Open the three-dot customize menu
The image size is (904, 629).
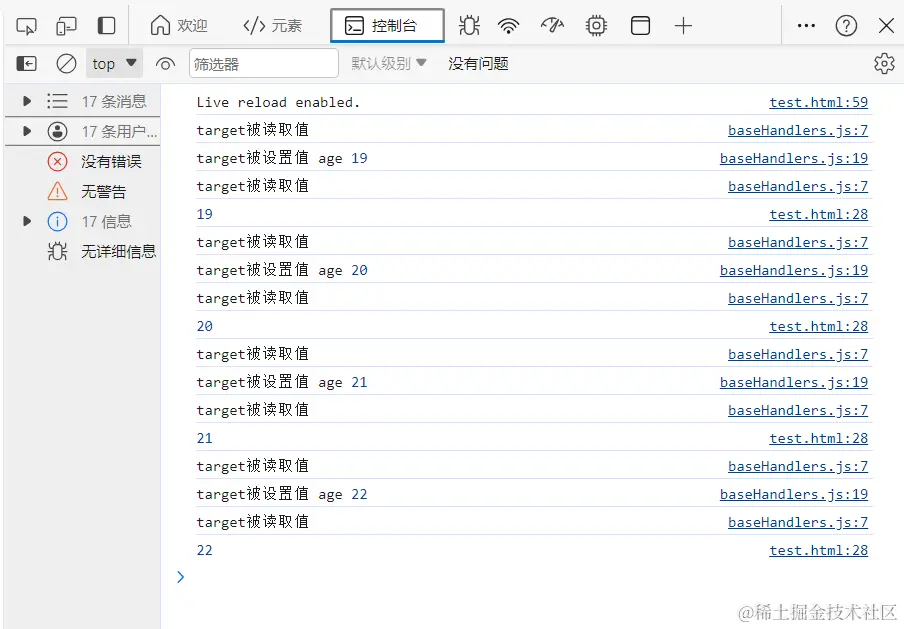pyautogui.click(x=806, y=26)
